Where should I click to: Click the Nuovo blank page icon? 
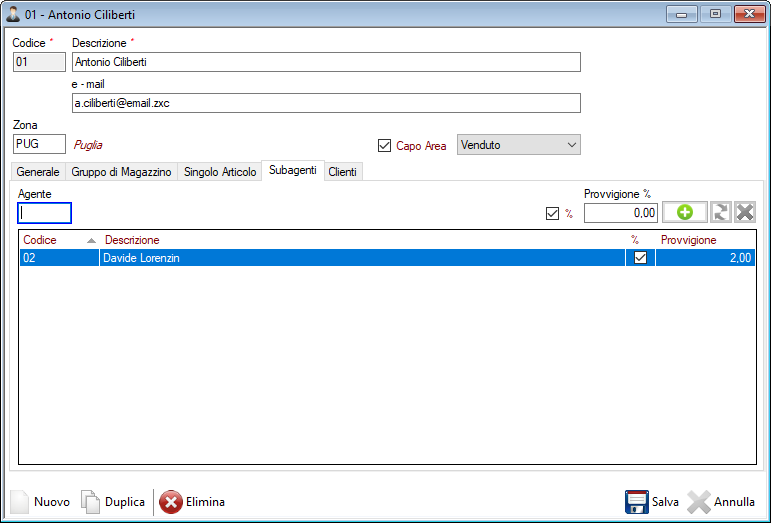pyautogui.click(x=20, y=502)
